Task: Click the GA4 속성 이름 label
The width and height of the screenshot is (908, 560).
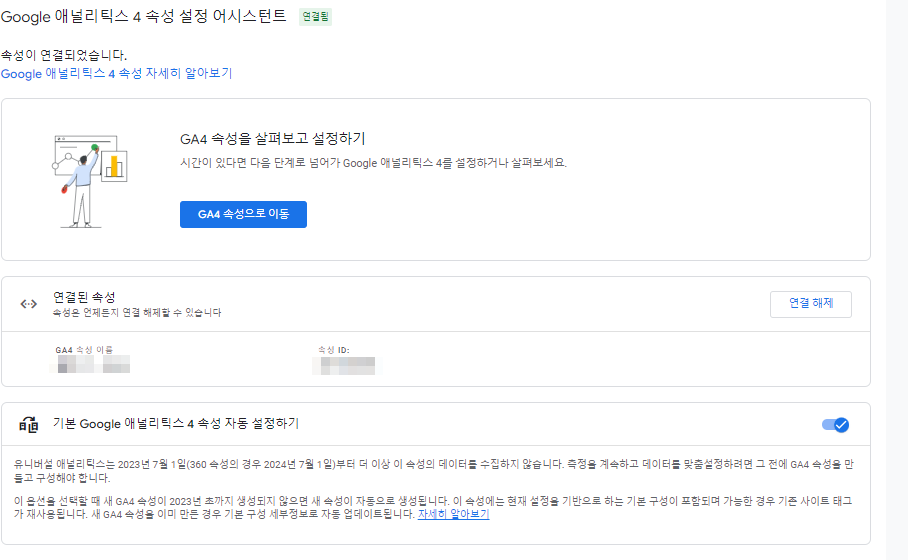Action: (x=84, y=350)
